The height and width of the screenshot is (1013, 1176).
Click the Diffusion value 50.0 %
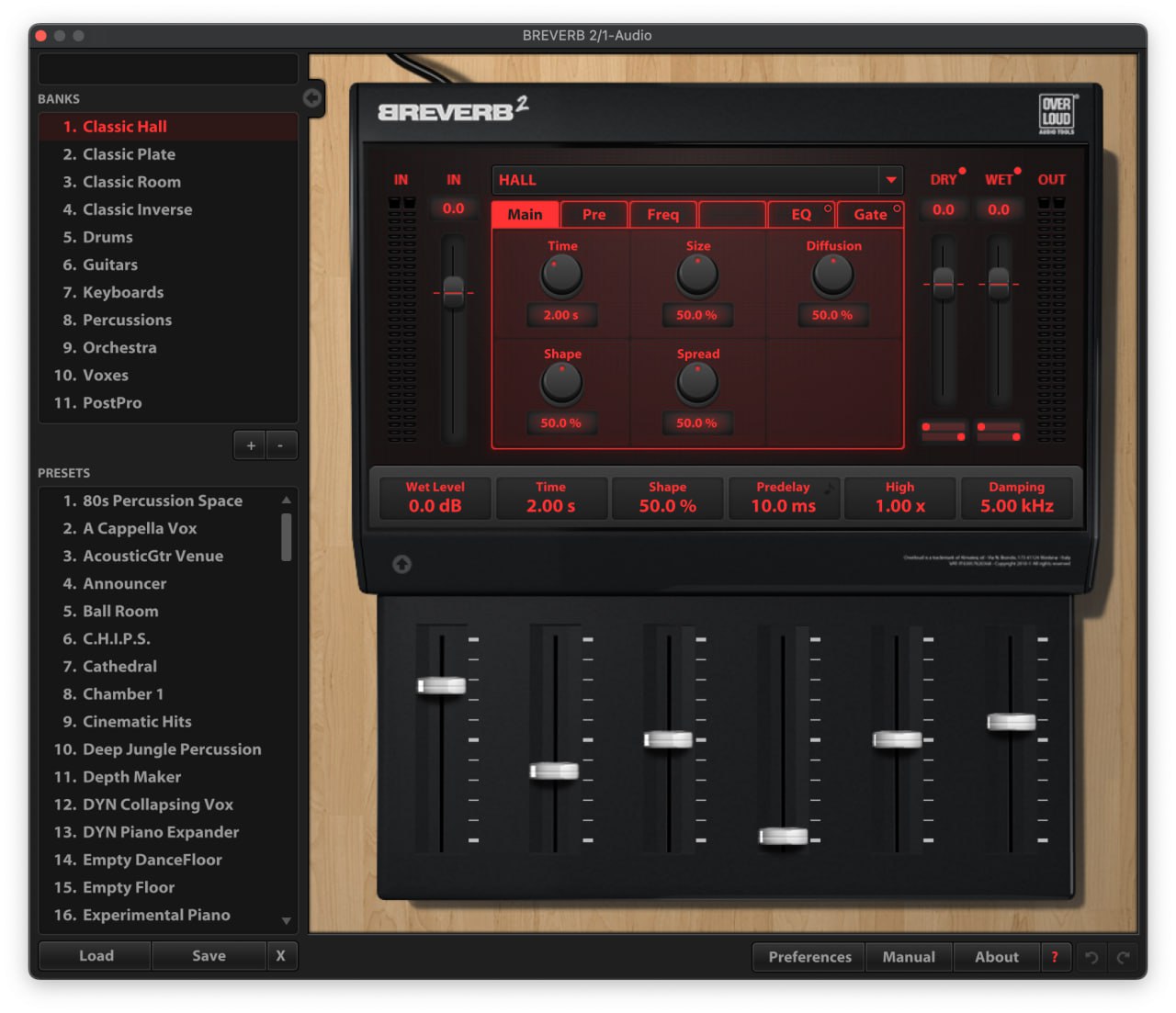832,315
